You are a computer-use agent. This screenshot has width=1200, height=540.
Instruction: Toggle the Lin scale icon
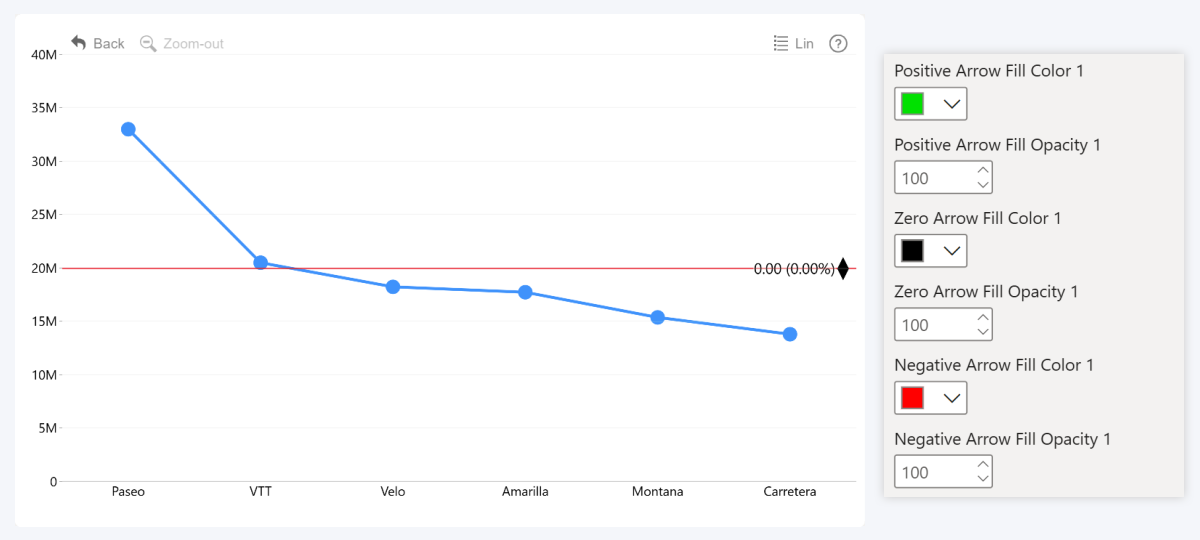point(782,43)
